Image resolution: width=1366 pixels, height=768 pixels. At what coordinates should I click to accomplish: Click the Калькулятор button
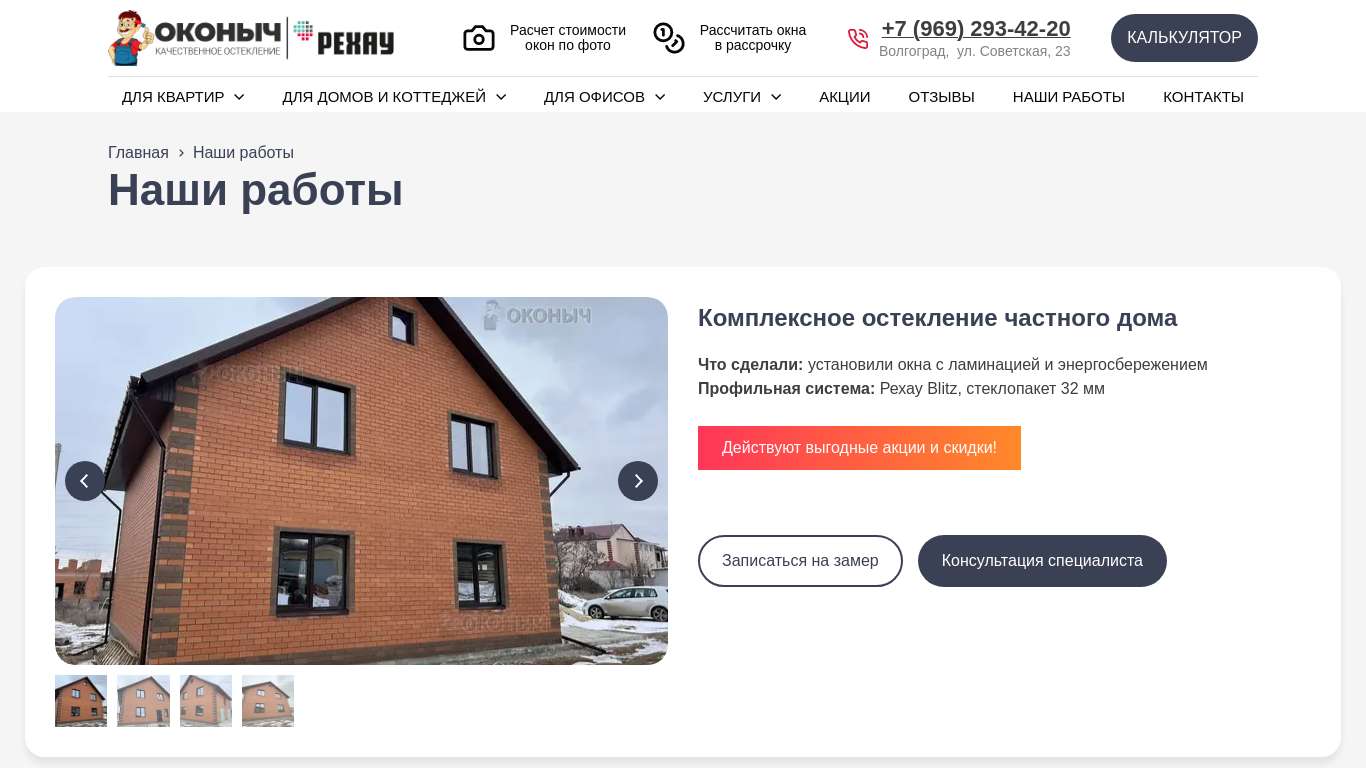click(1184, 38)
